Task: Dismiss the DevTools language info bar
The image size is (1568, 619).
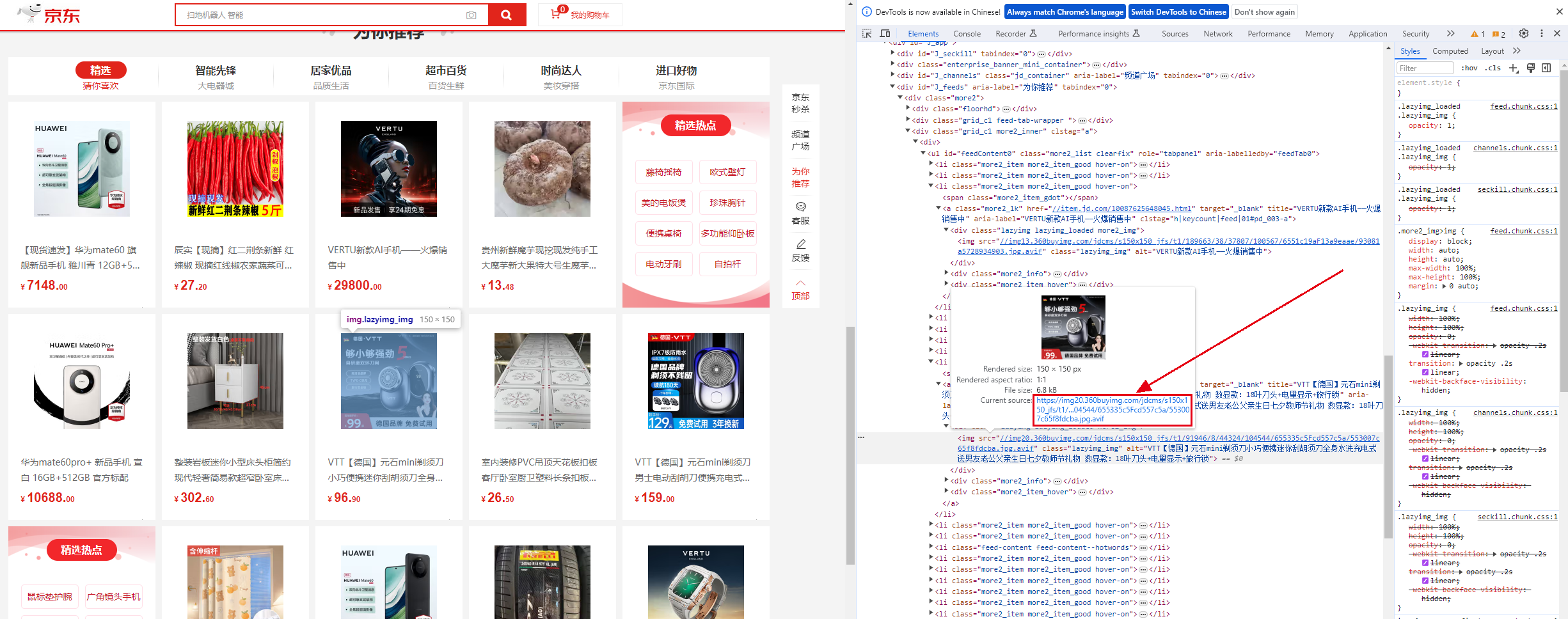Action: click(x=1559, y=12)
